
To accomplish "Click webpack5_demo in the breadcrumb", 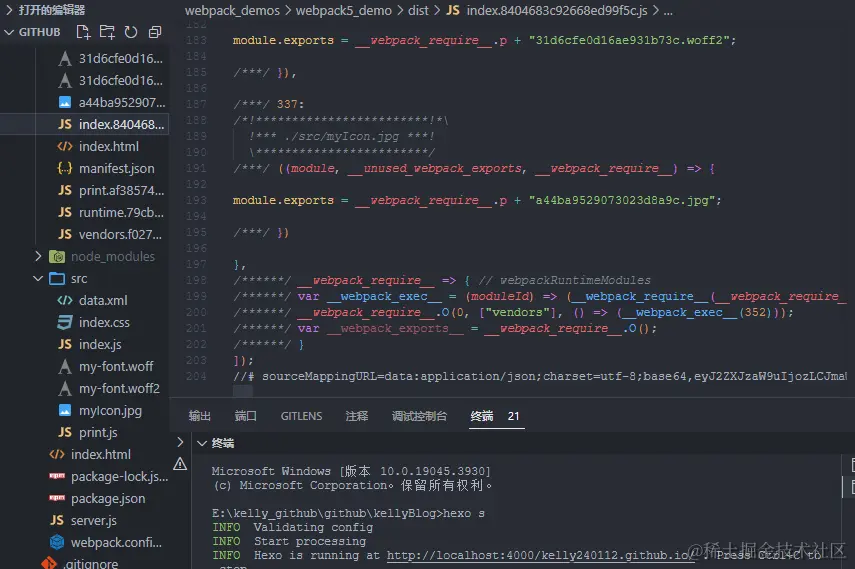I will click(344, 10).
